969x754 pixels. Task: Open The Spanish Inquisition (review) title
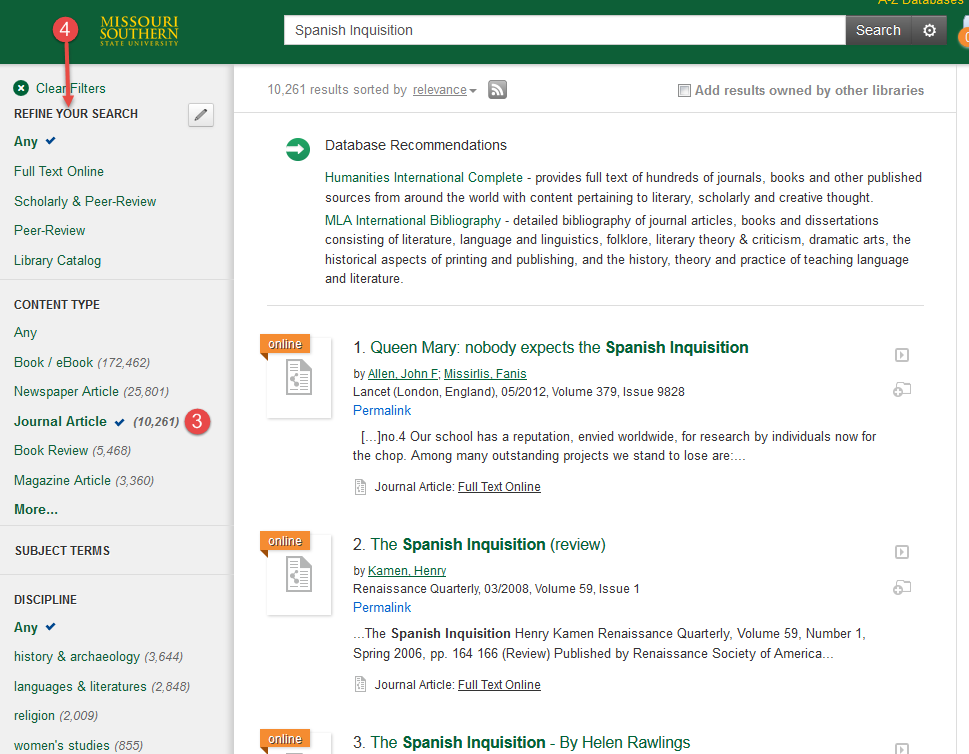click(x=488, y=544)
